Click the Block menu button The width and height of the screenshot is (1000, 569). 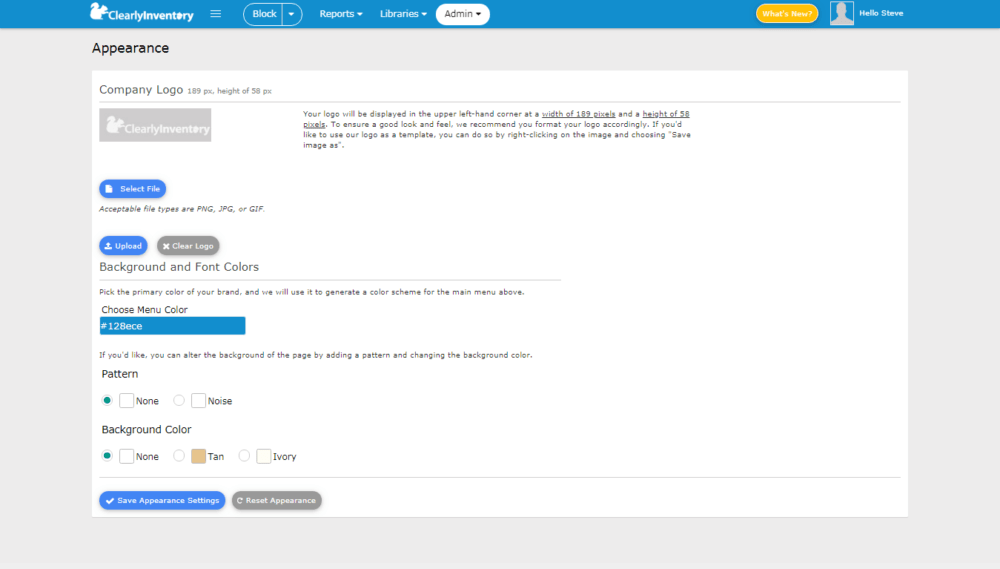click(x=263, y=14)
